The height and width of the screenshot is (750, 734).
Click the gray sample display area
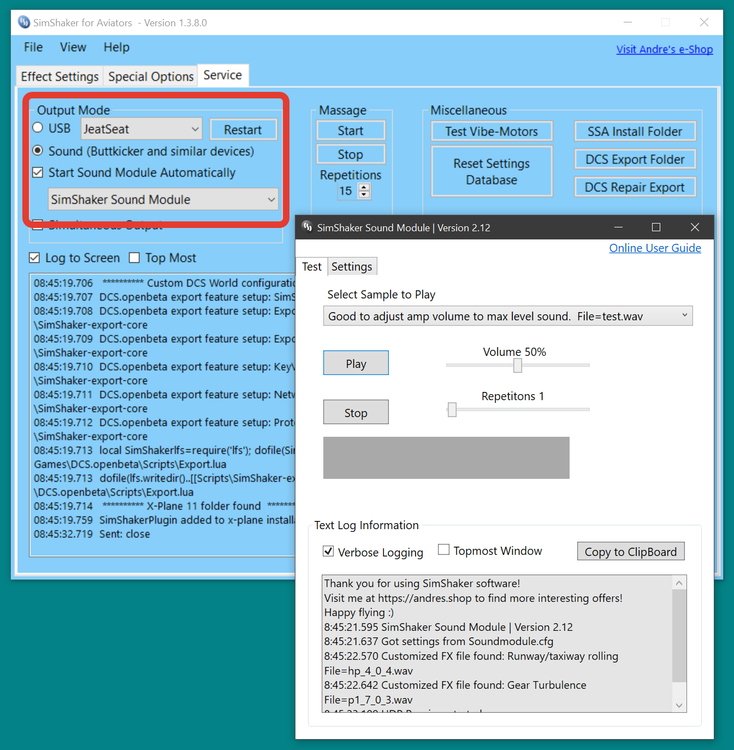[446, 457]
